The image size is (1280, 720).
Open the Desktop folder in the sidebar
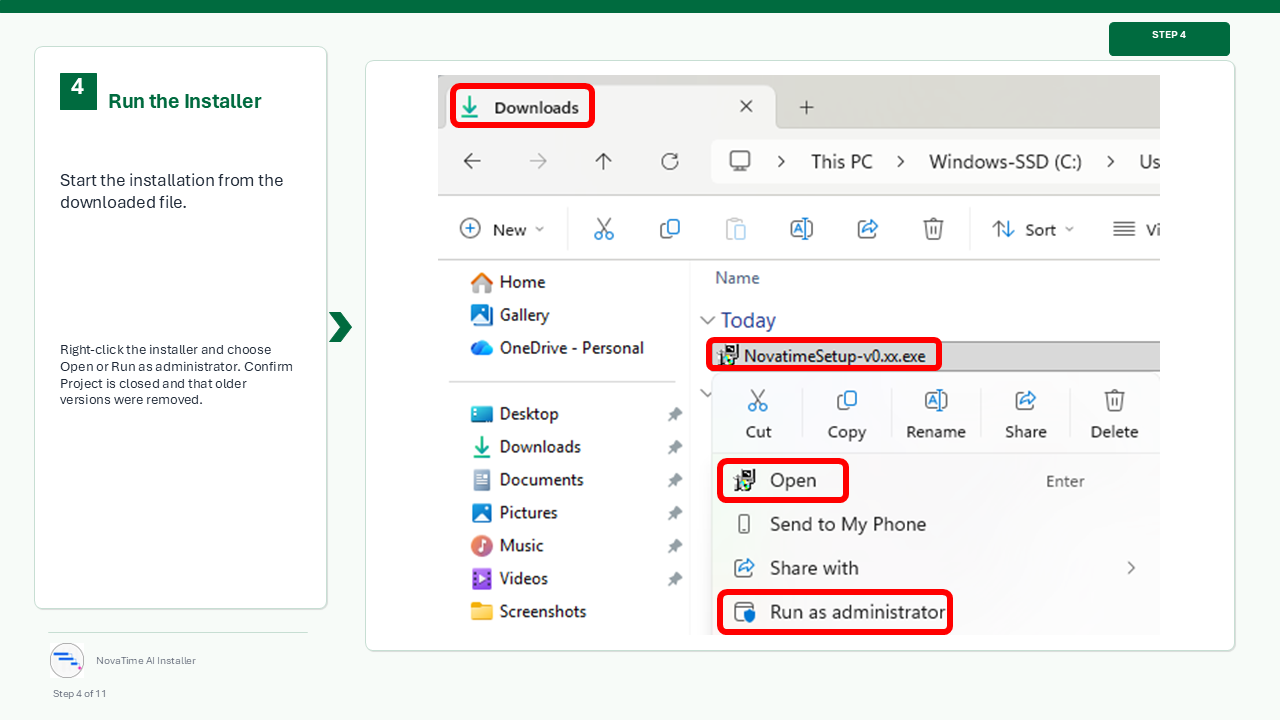click(x=514, y=414)
